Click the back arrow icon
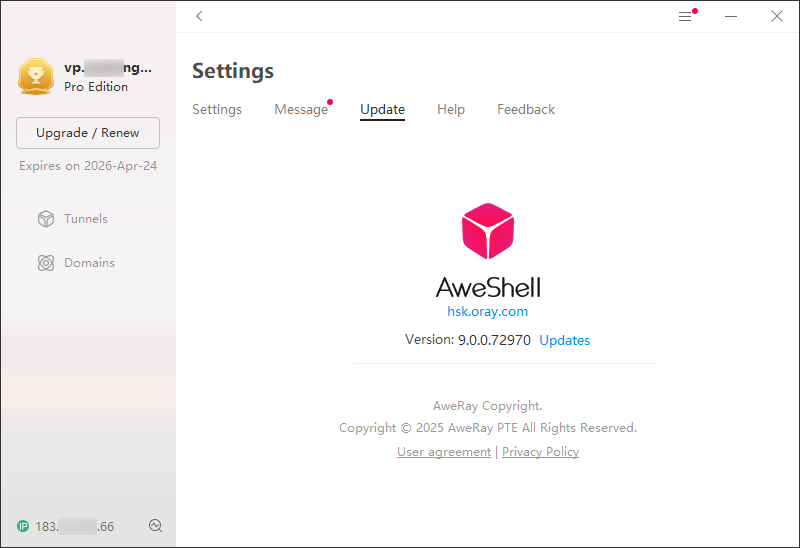The image size is (800, 548). click(x=199, y=16)
